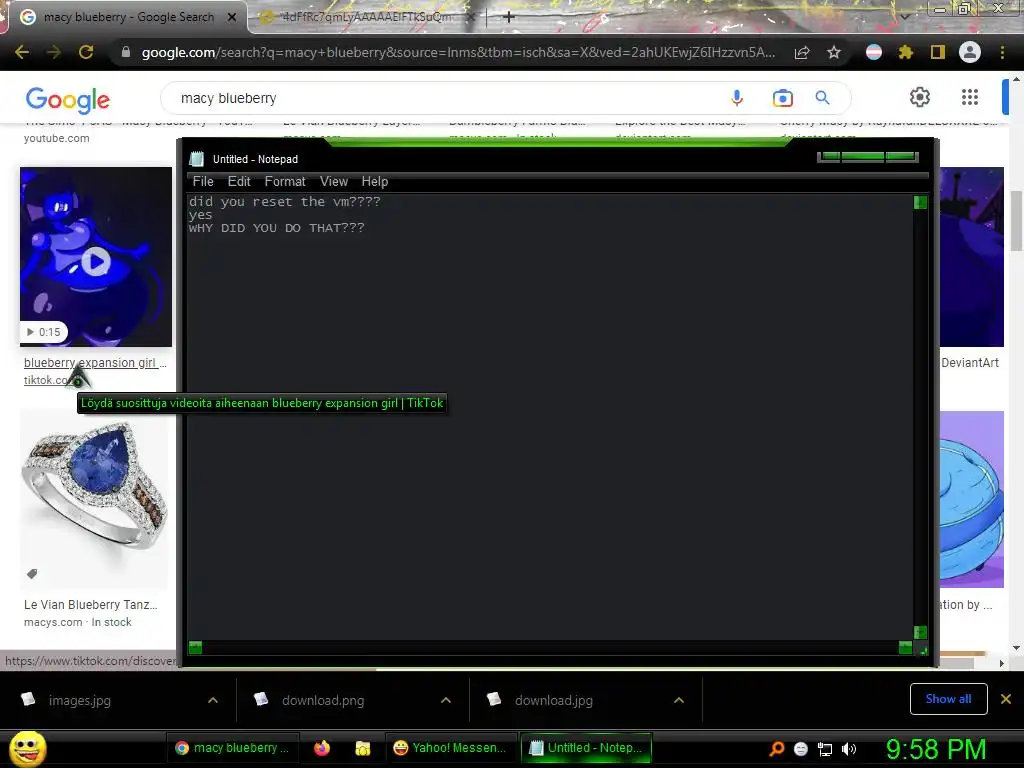Open the Chrome profile avatar
The width and height of the screenshot is (1024, 768).
[x=970, y=52]
